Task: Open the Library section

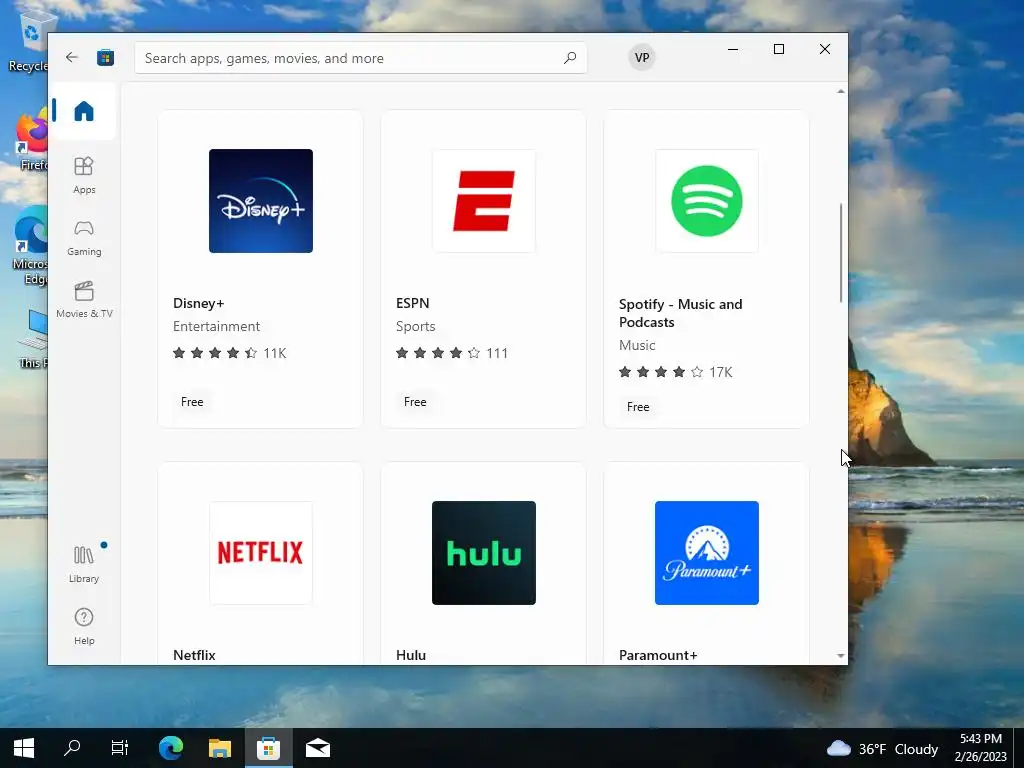Action: pos(84,564)
